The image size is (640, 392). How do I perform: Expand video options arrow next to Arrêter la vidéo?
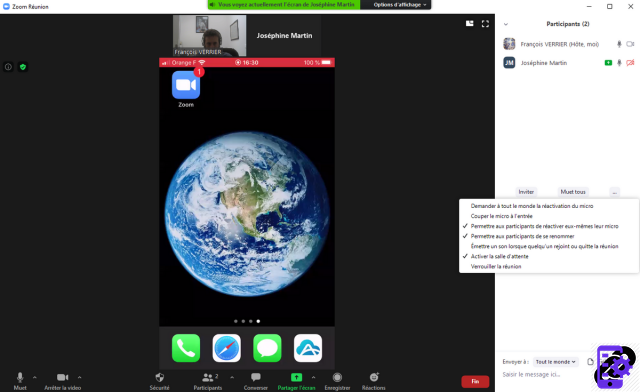coord(80,377)
